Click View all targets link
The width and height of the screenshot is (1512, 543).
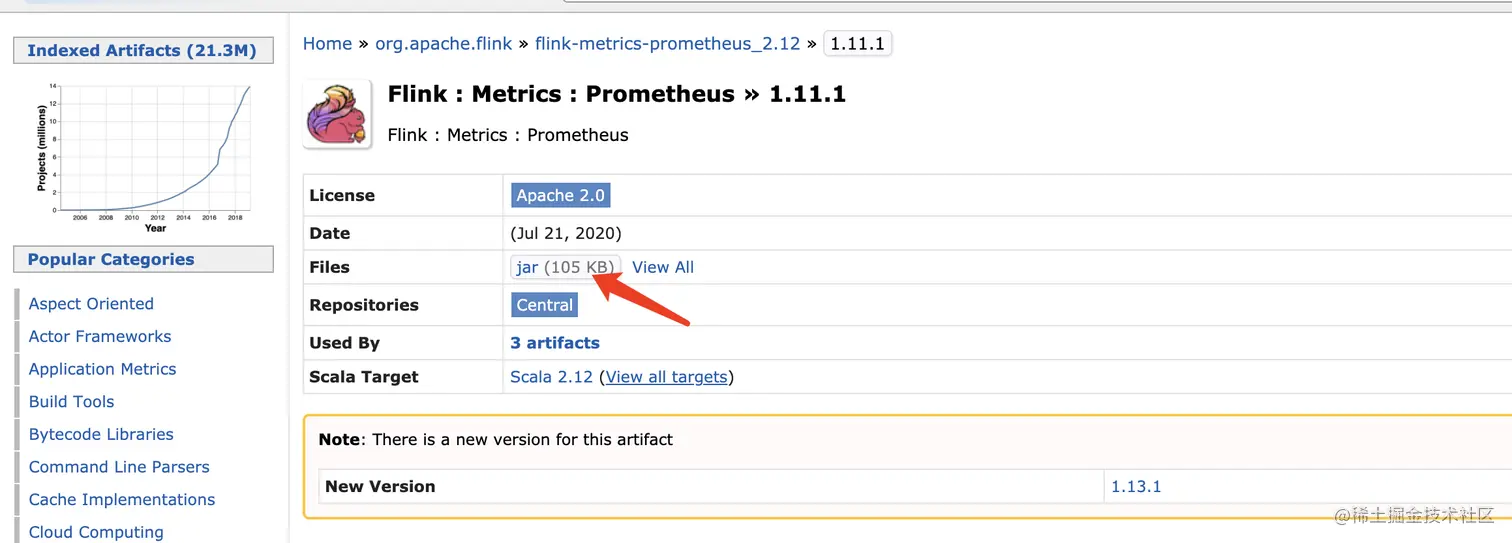[x=667, y=377]
